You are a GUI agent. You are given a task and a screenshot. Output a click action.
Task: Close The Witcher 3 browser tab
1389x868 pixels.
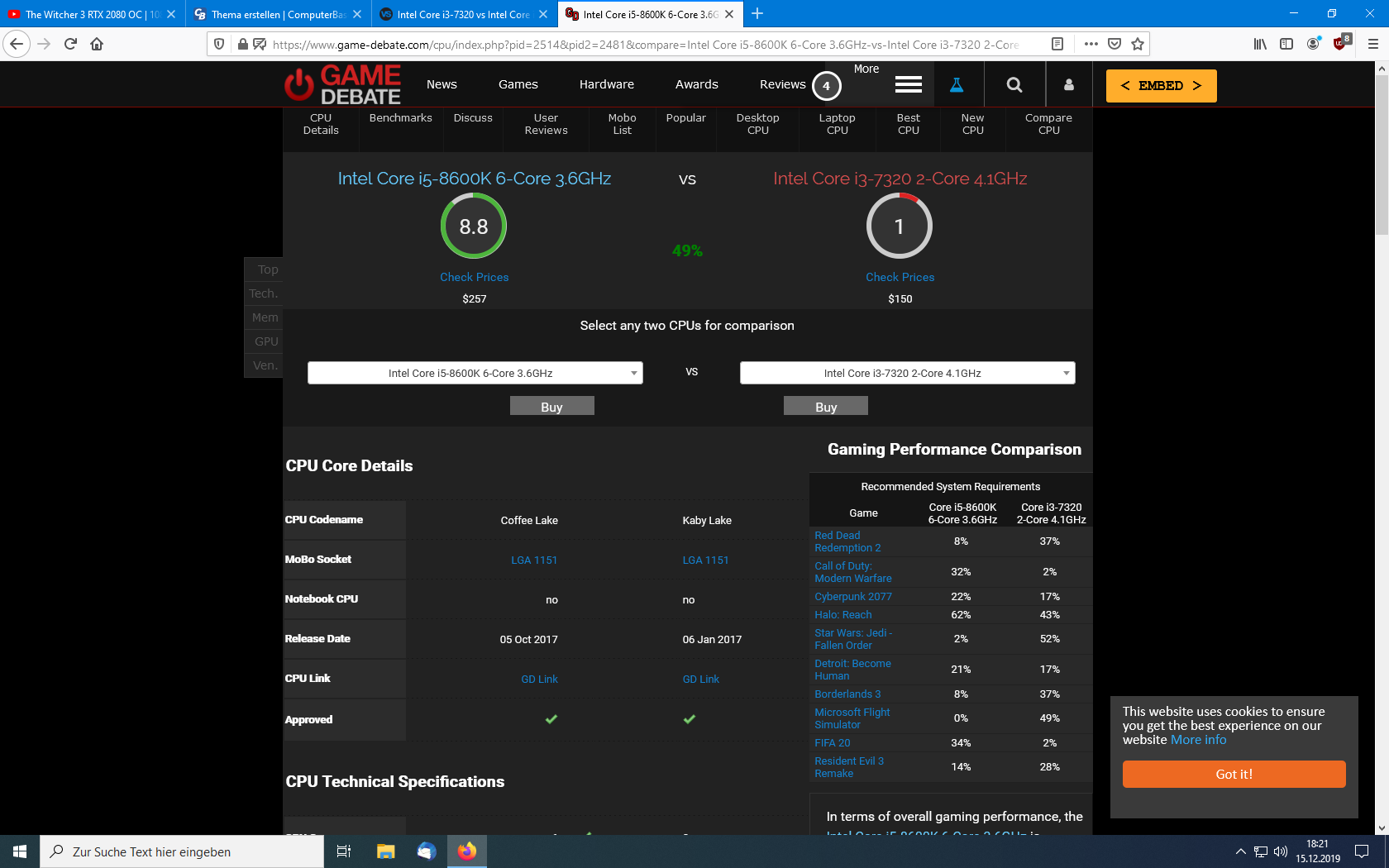click(171, 14)
